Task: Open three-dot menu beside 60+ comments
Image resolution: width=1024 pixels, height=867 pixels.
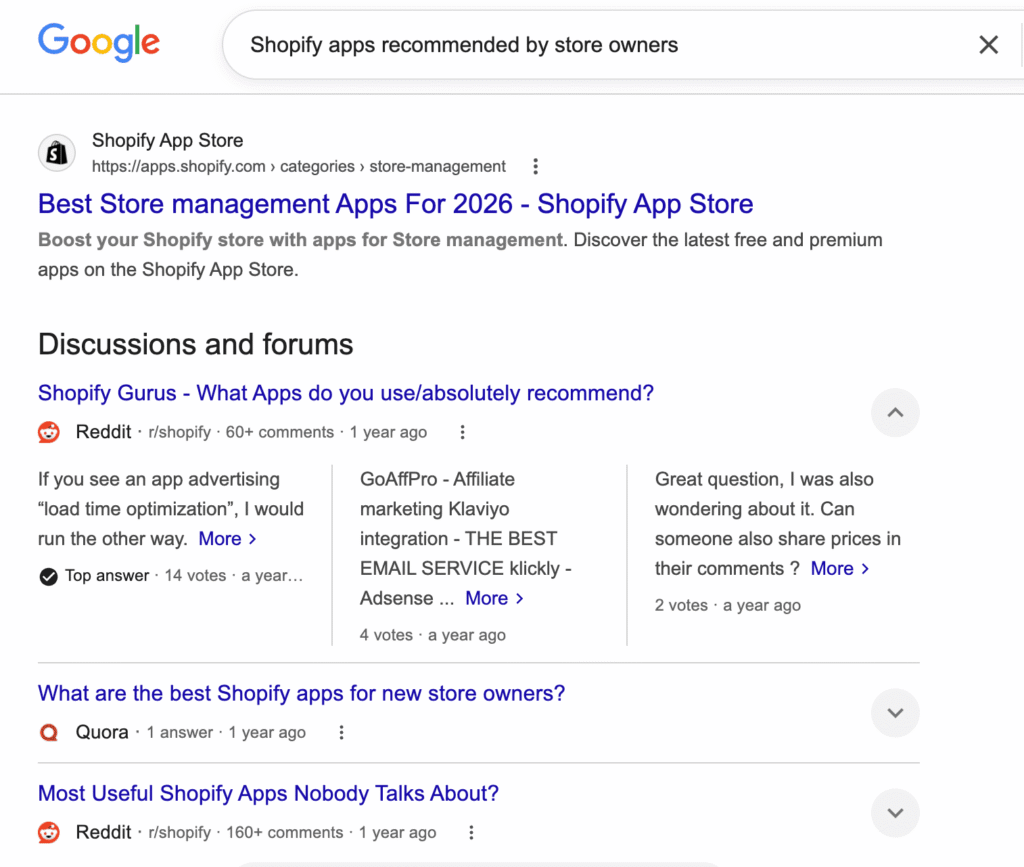Action: coord(462,432)
